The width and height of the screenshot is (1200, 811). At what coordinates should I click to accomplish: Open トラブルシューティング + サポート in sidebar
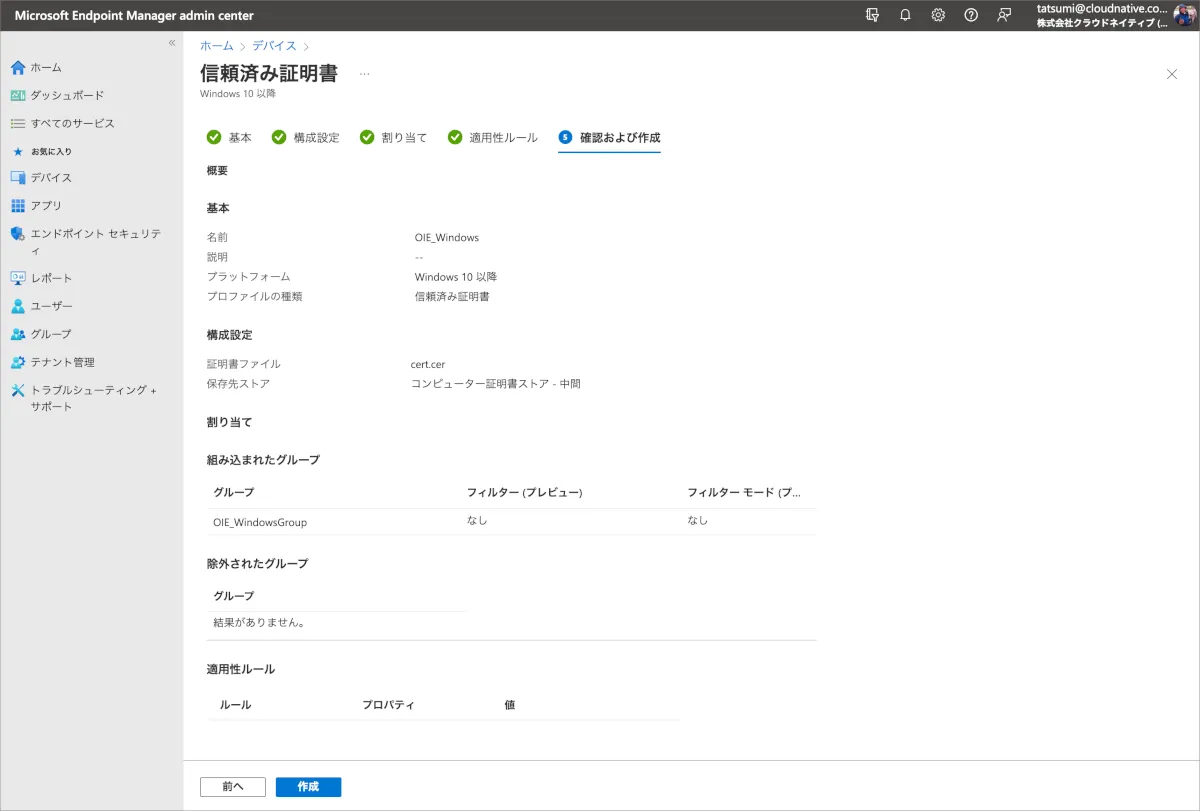tap(92, 398)
